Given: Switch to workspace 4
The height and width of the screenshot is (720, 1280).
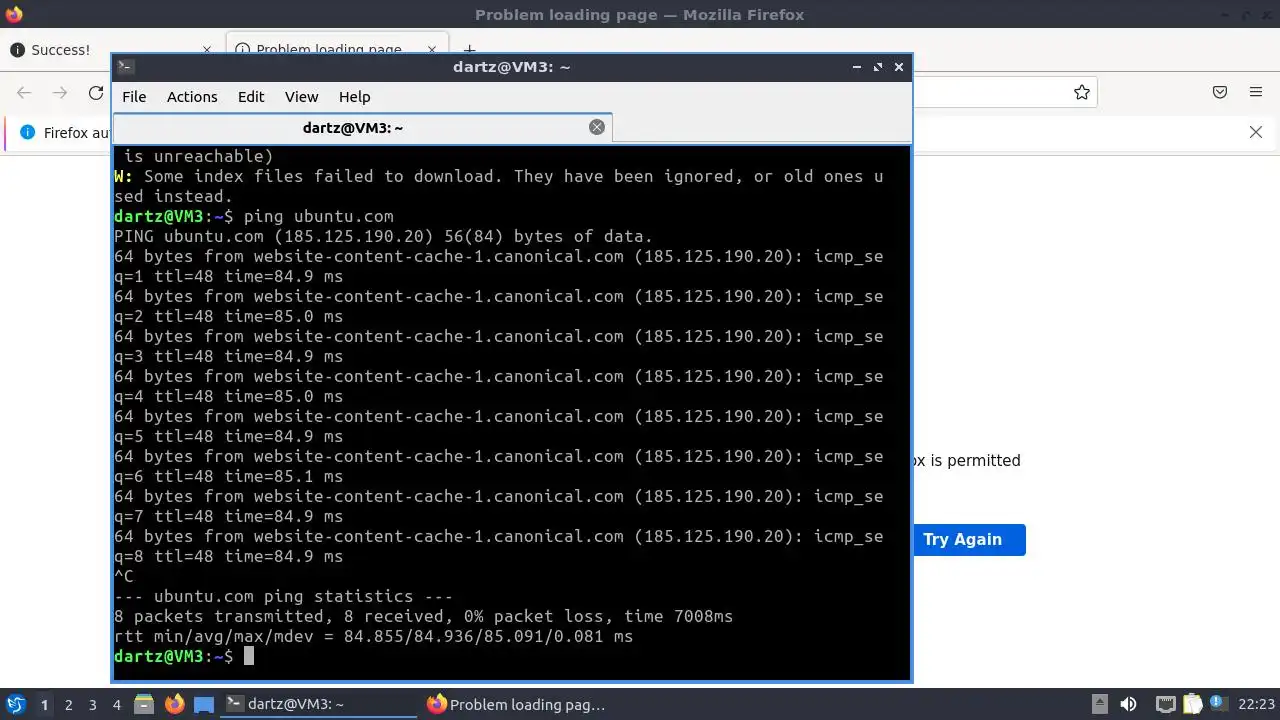Looking at the screenshot, I should pyautogui.click(x=116, y=705).
